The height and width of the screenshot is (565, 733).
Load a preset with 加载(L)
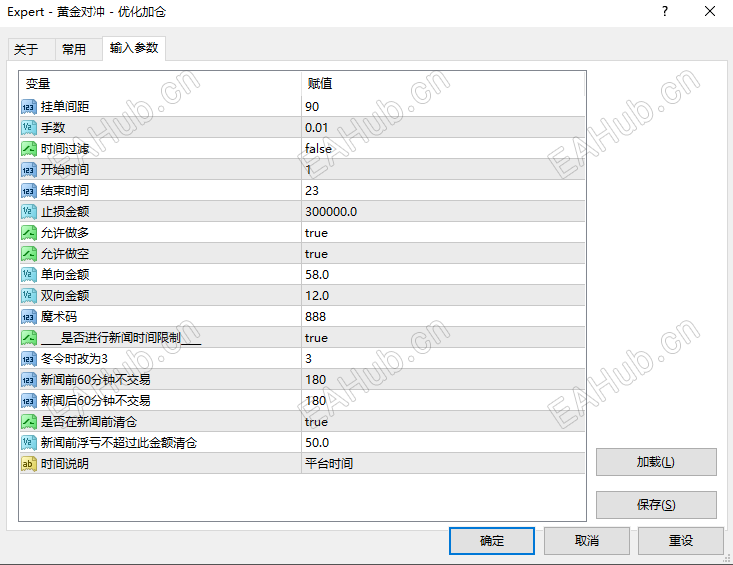656,462
